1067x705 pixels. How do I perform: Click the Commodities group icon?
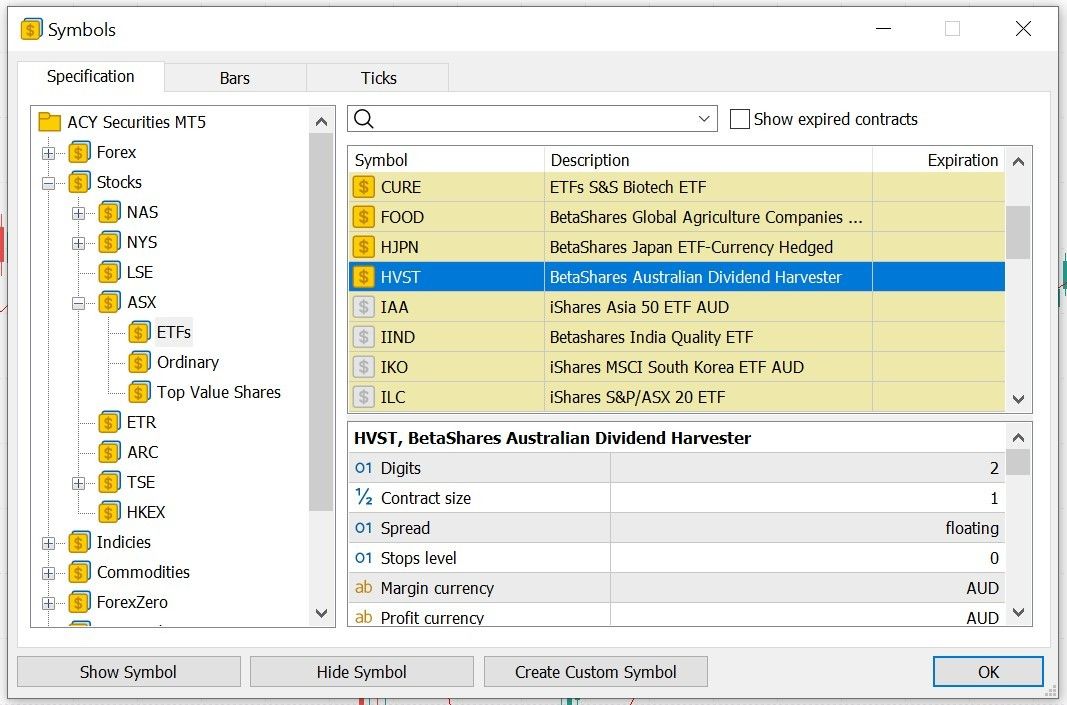coord(80,572)
